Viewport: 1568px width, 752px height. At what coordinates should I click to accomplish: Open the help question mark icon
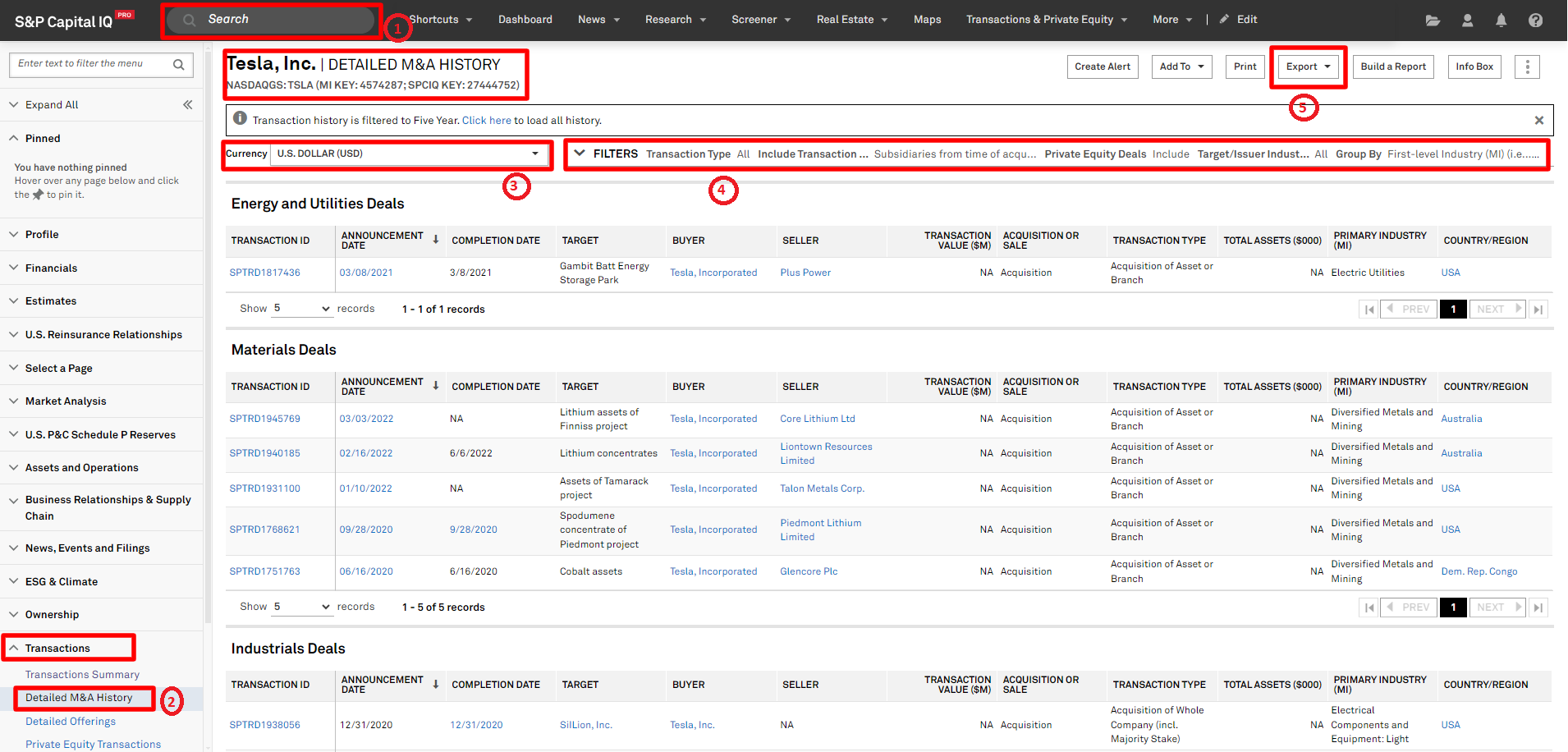point(1535,21)
